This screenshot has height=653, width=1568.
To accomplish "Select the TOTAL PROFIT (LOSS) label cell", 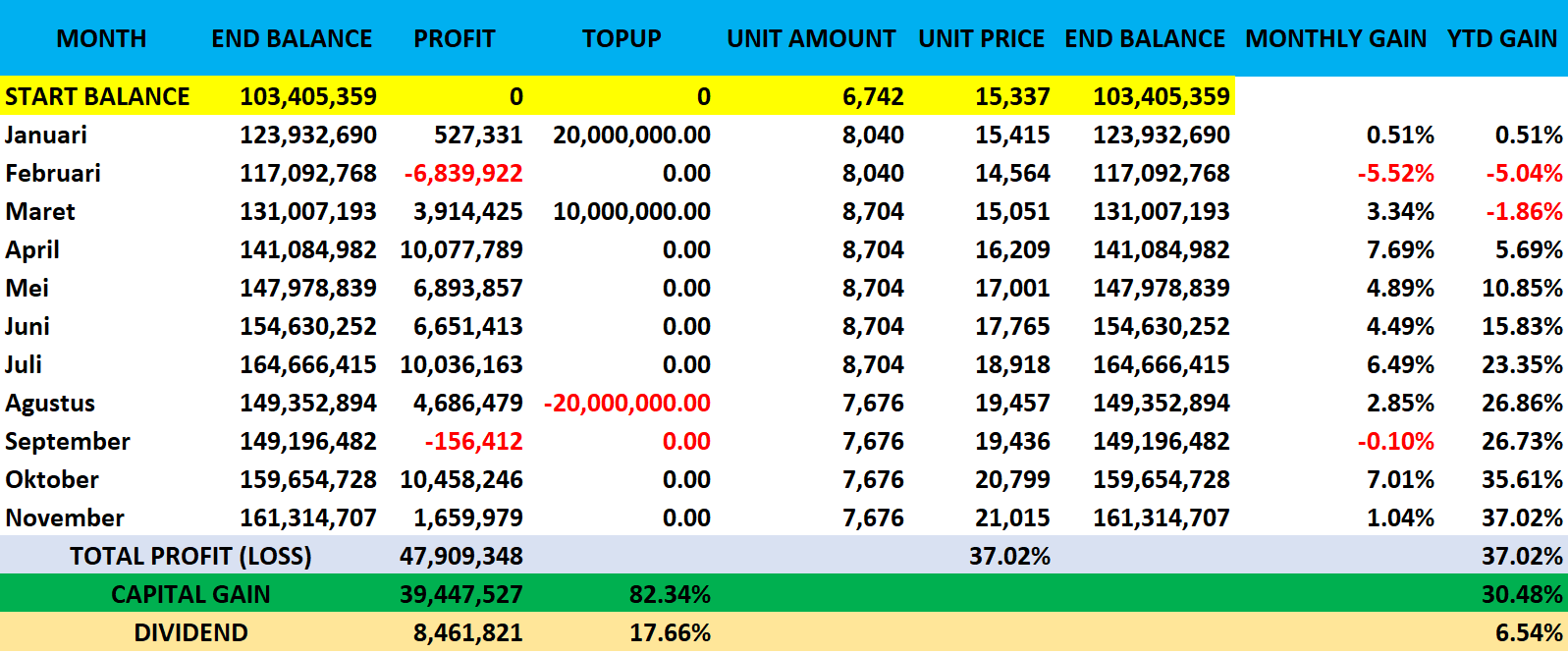I will 190,556.
